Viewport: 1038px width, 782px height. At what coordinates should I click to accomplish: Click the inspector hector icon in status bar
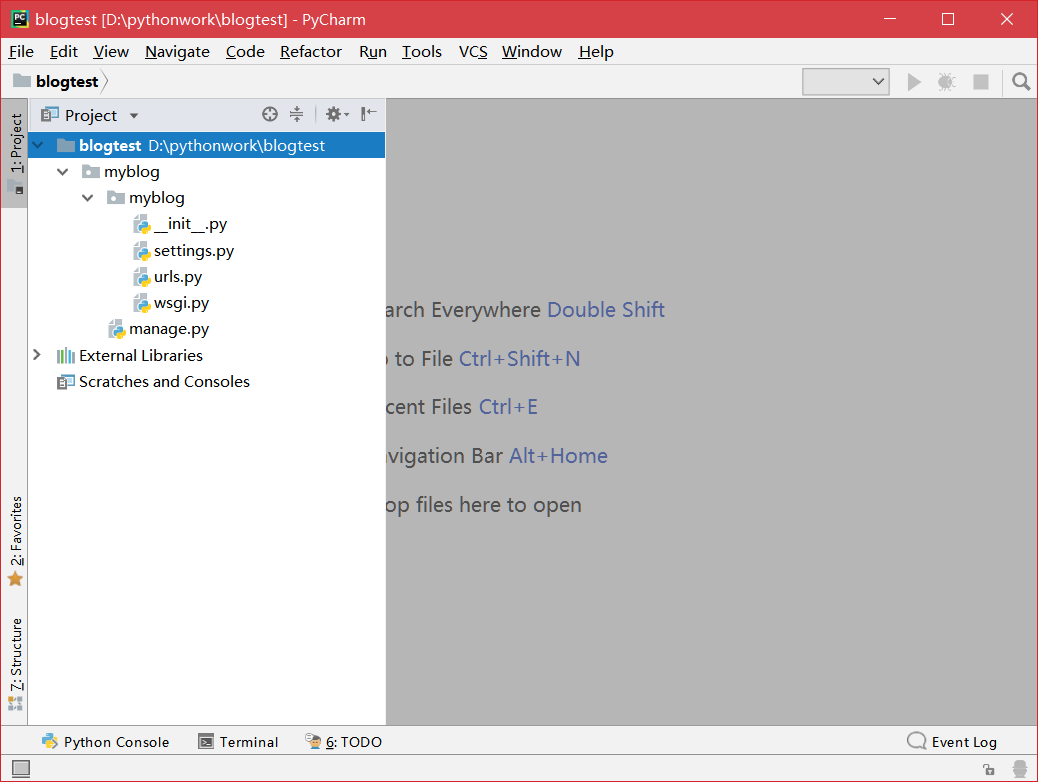click(1020, 769)
